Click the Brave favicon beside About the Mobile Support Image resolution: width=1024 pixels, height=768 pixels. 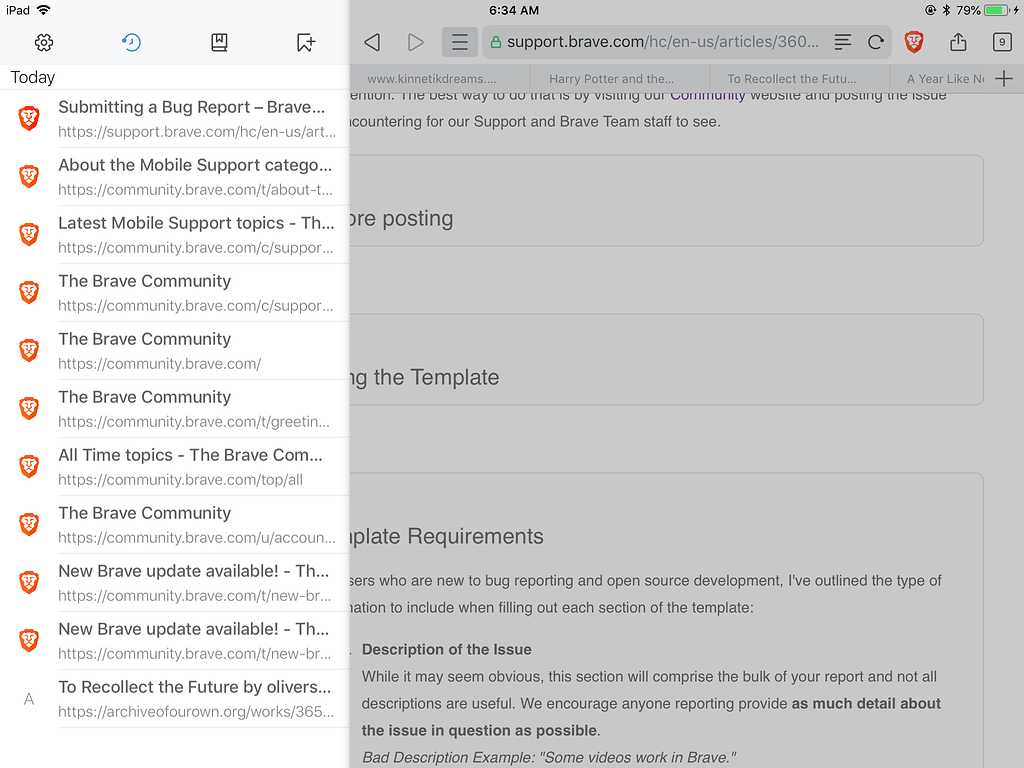pyautogui.click(x=29, y=176)
